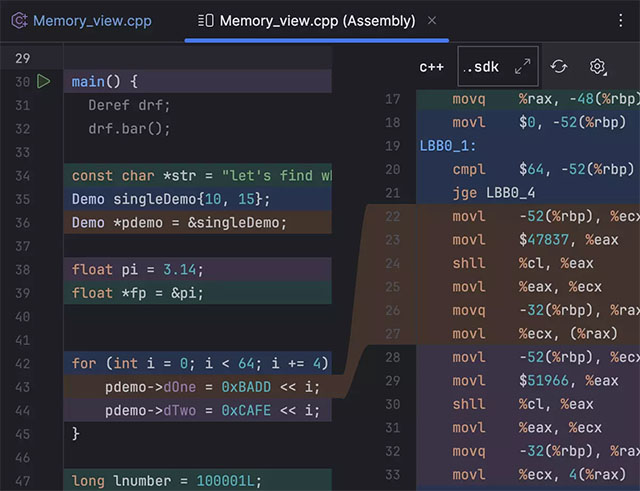Click the float pi = 3.14 line

138,270
